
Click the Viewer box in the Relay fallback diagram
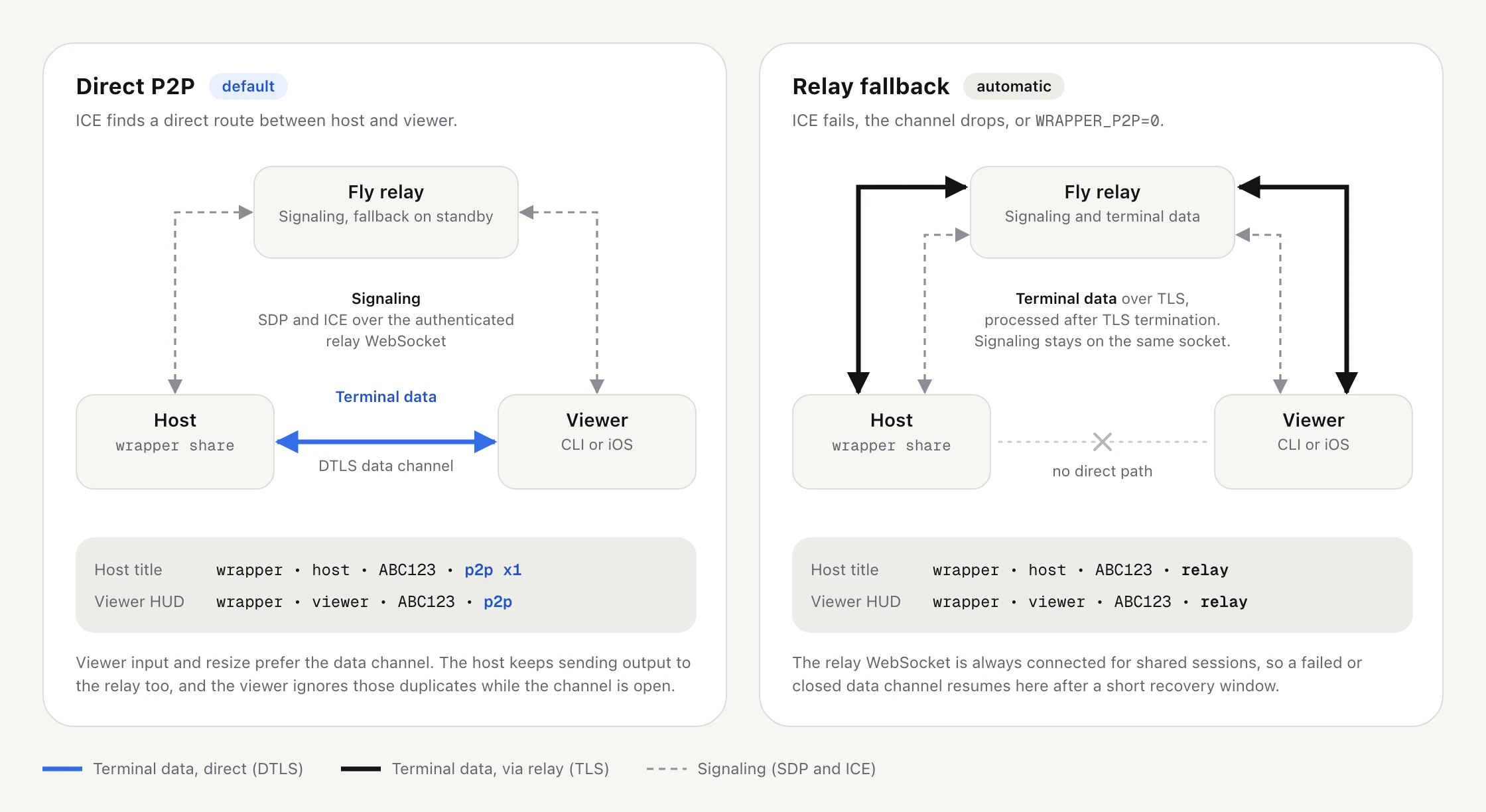pos(1314,442)
